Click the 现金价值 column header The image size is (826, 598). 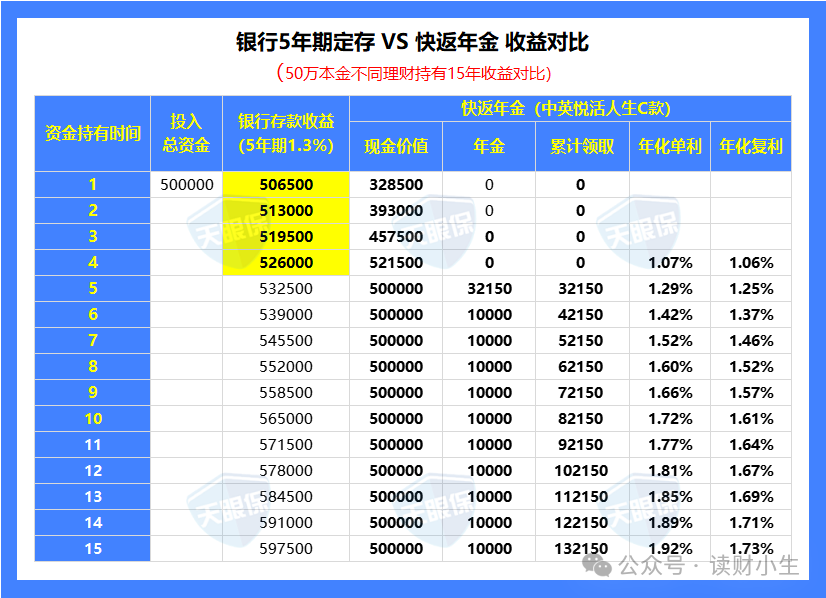[x=396, y=146]
